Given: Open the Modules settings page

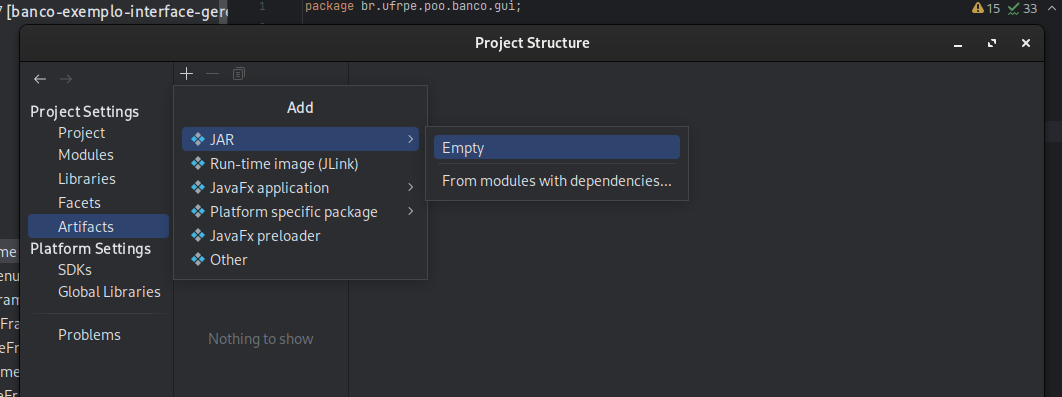Looking at the screenshot, I should [85, 155].
